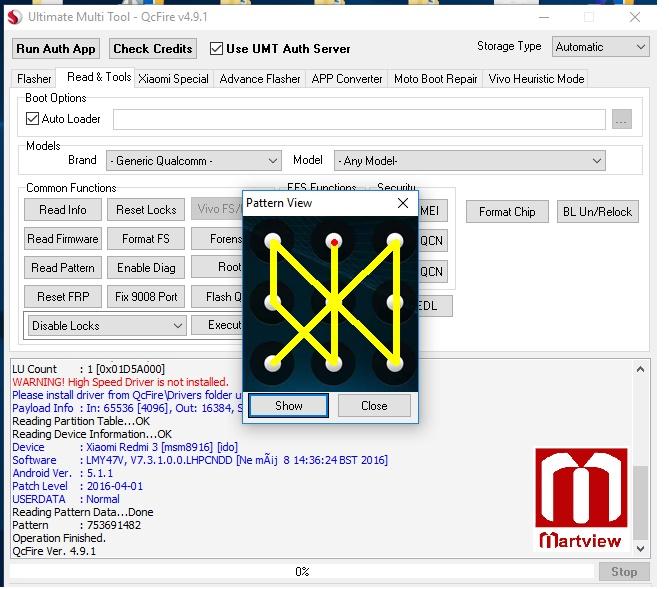The height and width of the screenshot is (589, 669).
Task: Click the 'Operation Finished.' log line
Action: pyautogui.click(x=59, y=538)
